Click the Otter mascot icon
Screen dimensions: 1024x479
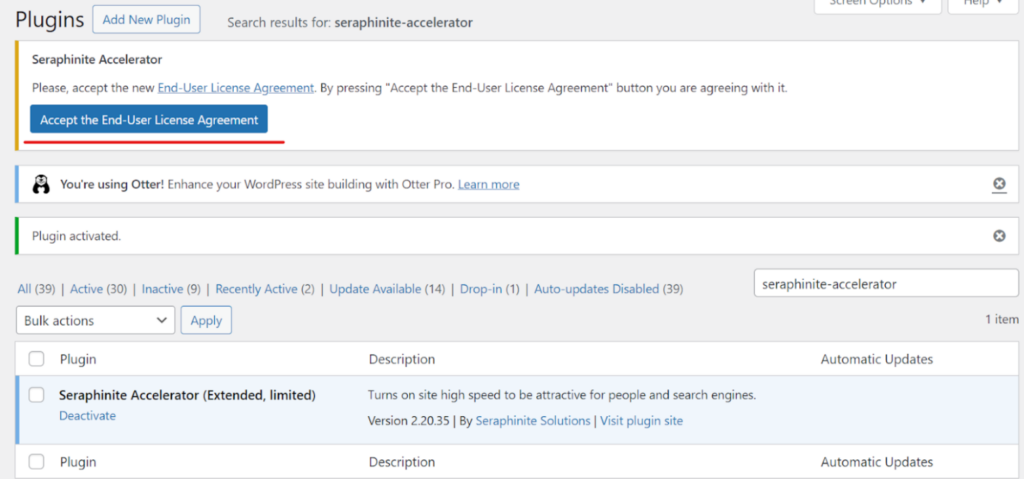click(x=41, y=184)
